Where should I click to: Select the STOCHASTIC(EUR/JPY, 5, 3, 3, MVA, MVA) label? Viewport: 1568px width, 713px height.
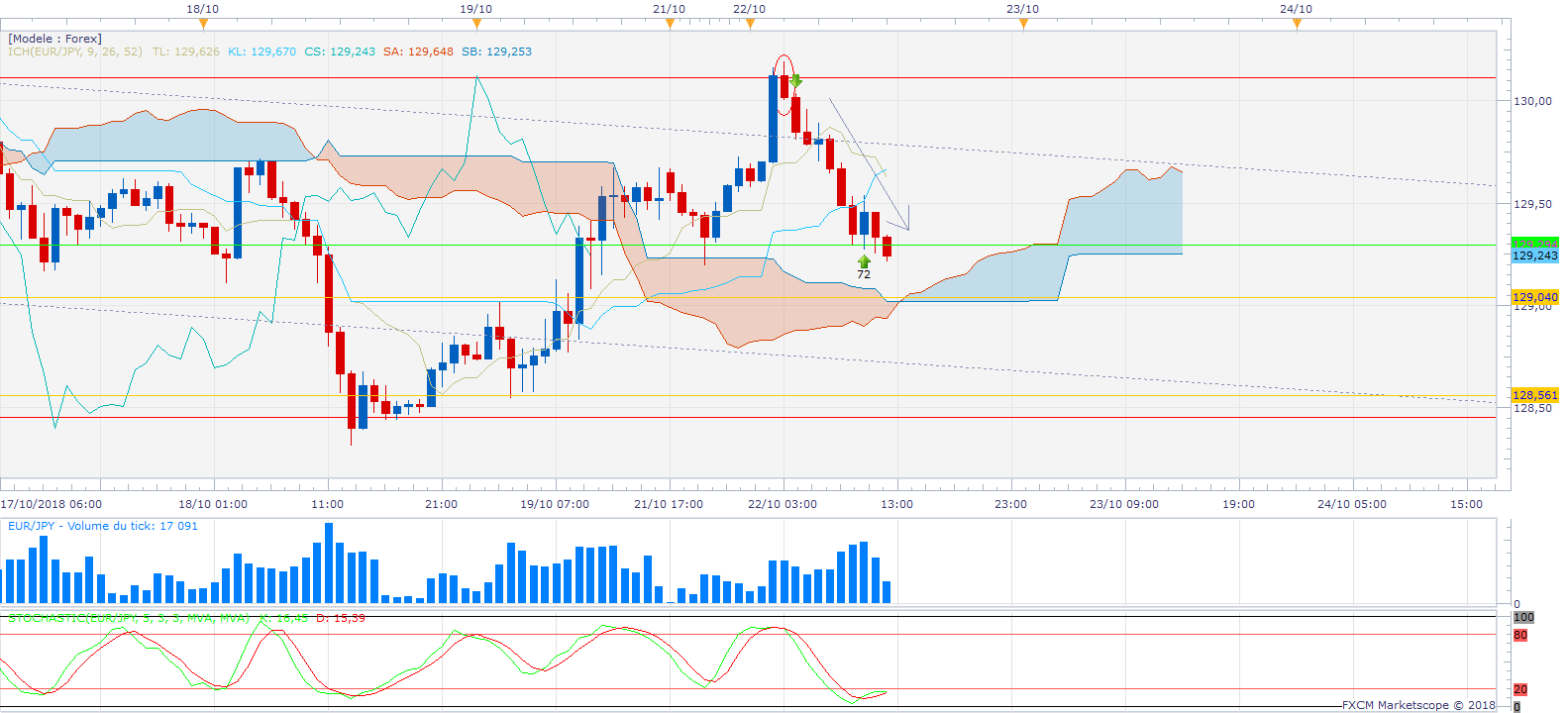[129, 618]
